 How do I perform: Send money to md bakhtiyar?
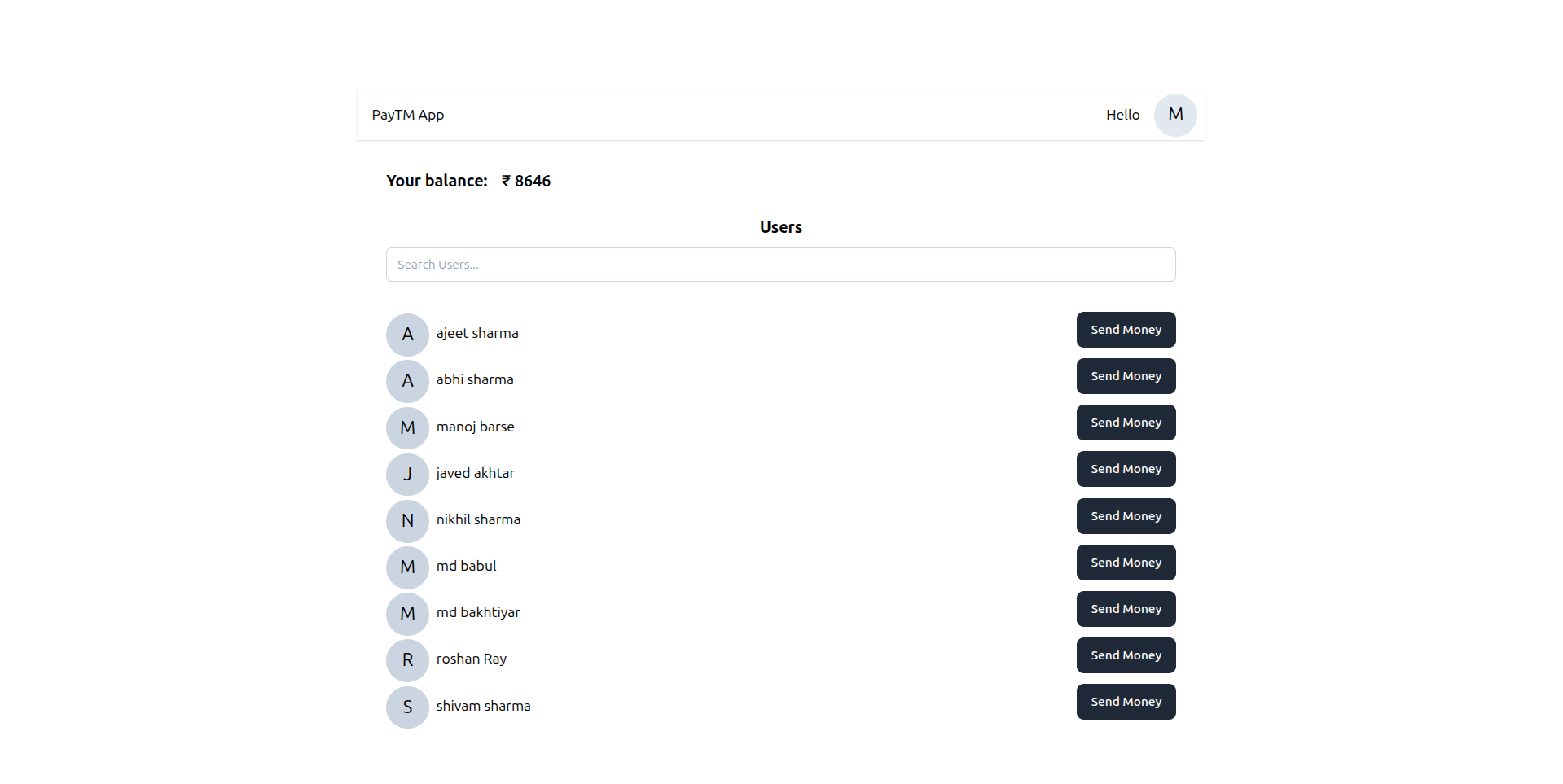[x=1126, y=609]
